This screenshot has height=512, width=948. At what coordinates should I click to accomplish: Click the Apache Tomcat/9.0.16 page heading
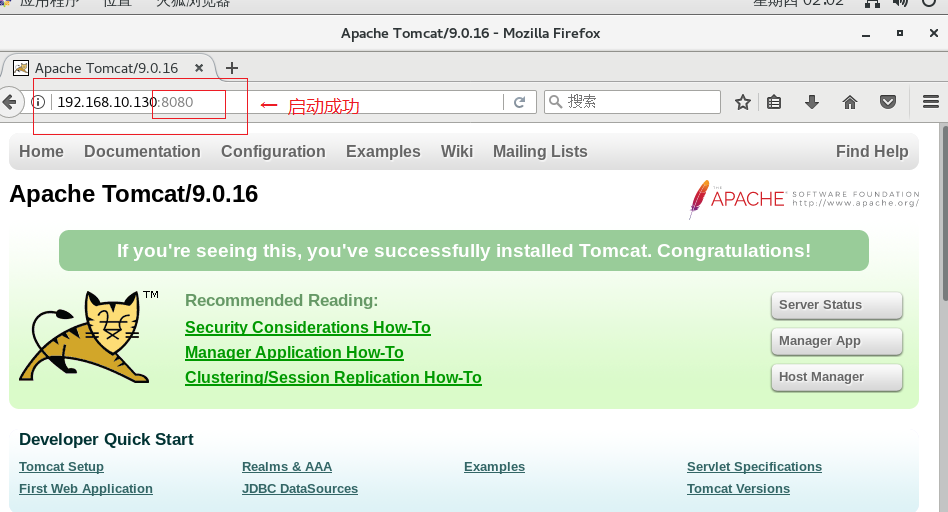(x=134, y=194)
